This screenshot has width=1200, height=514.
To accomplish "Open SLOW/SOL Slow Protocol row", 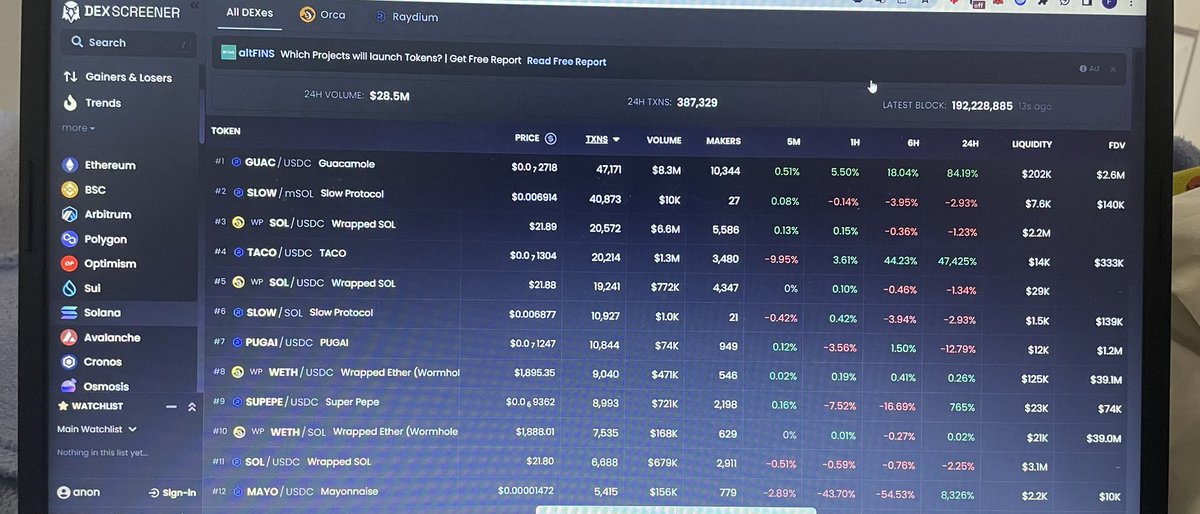I will pos(668,316).
